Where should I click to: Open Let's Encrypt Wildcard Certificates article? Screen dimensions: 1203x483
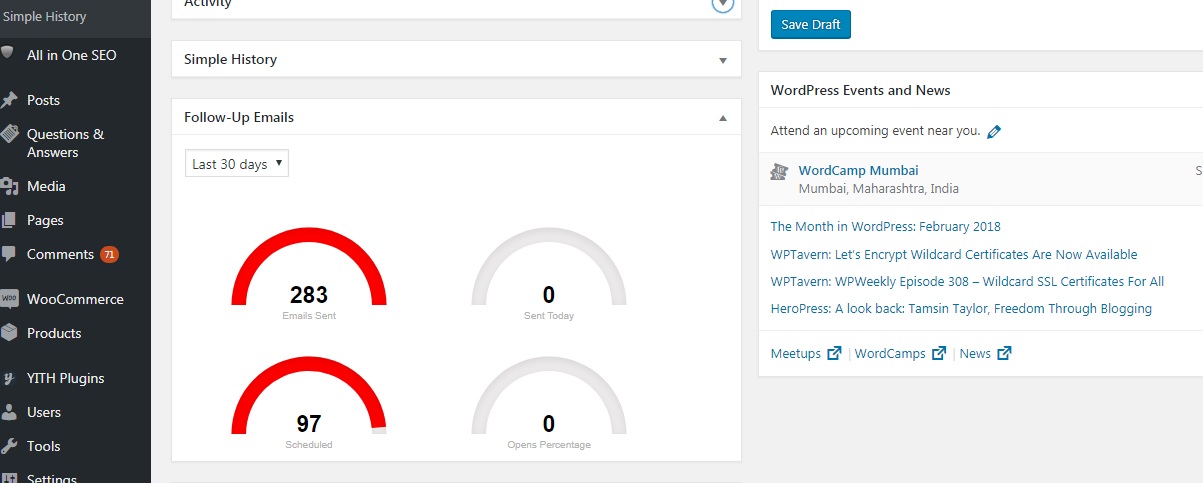[954, 254]
